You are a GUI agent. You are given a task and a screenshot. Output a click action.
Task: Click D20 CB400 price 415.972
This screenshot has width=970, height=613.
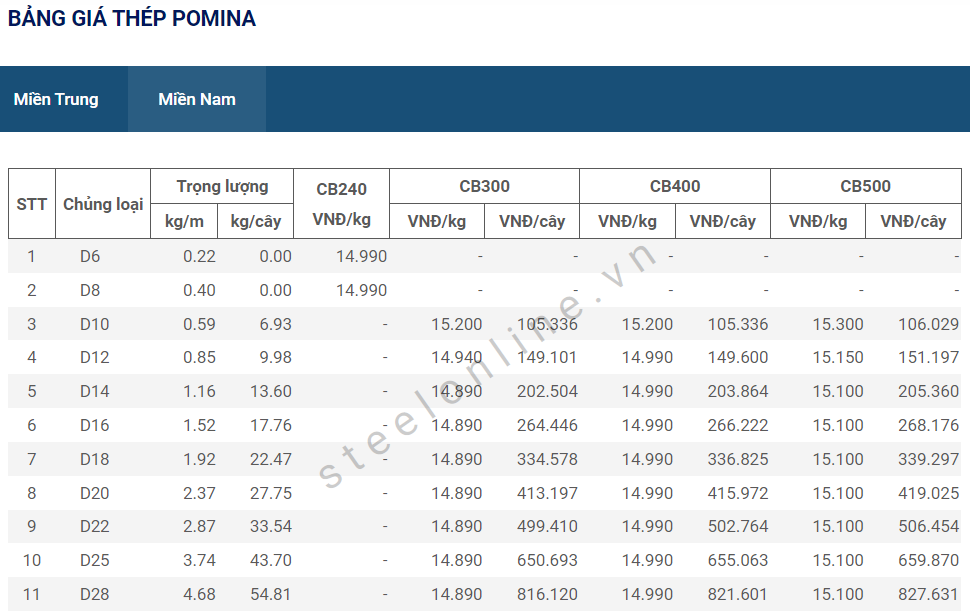(738, 493)
